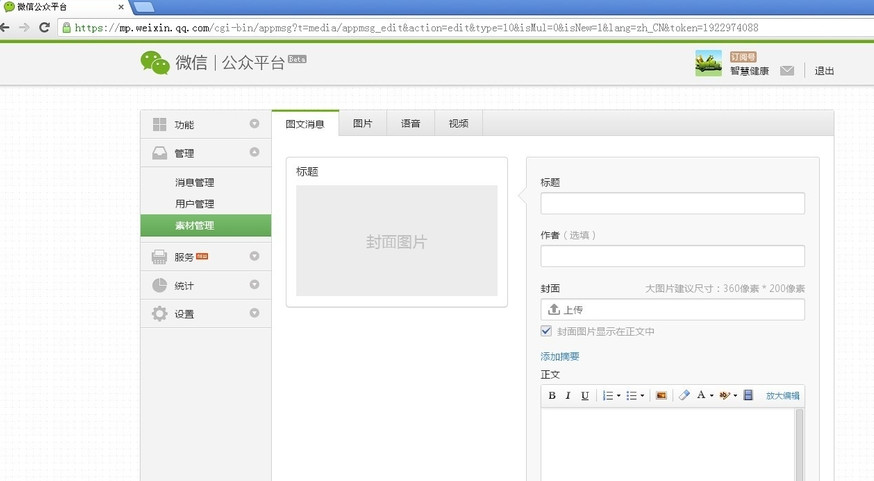Screen dimensions: 874x481
Task: Switch to the 视频 tab
Action: pyautogui.click(x=458, y=124)
